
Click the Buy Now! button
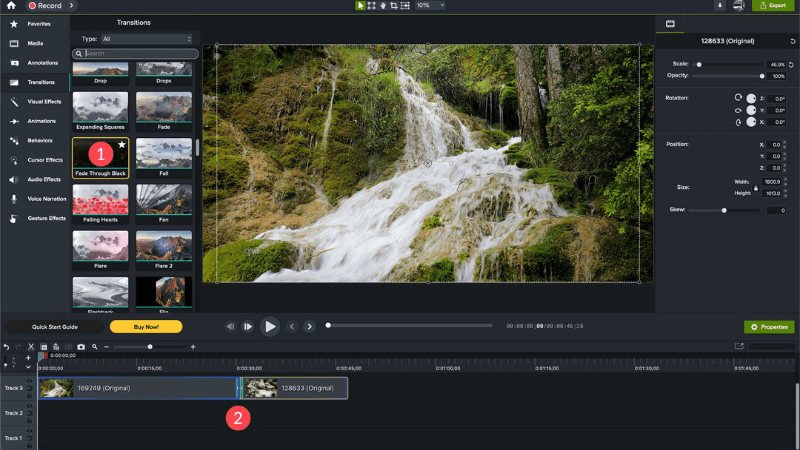(146, 327)
